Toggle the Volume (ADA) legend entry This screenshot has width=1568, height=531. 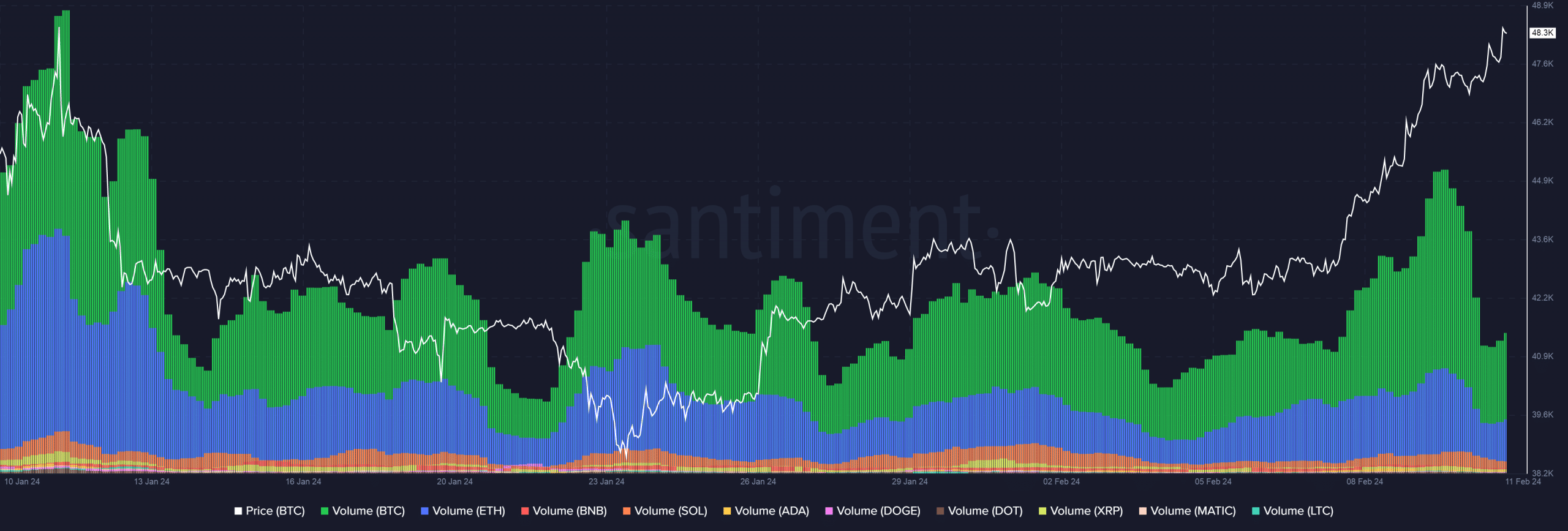[766, 511]
